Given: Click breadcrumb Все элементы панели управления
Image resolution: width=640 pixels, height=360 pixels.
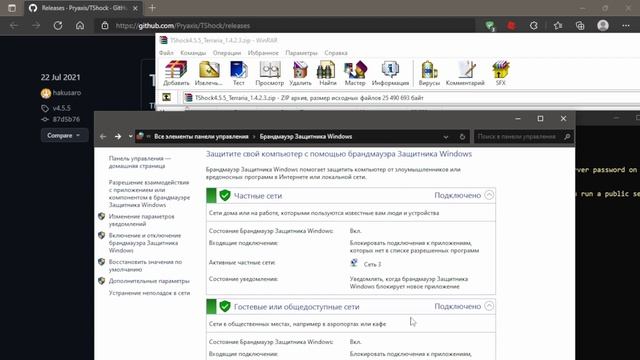Looking at the screenshot, I should click(x=201, y=136).
